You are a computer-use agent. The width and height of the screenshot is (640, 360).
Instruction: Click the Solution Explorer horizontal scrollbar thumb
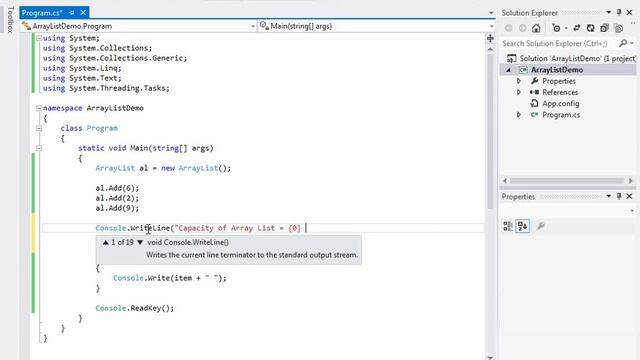tap(567, 181)
